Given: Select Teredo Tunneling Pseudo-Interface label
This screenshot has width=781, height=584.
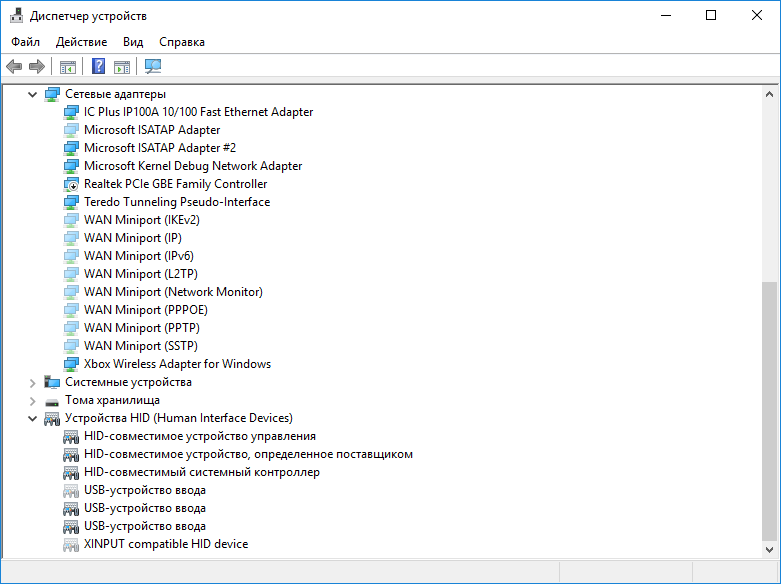Looking at the screenshot, I should (177, 202).
